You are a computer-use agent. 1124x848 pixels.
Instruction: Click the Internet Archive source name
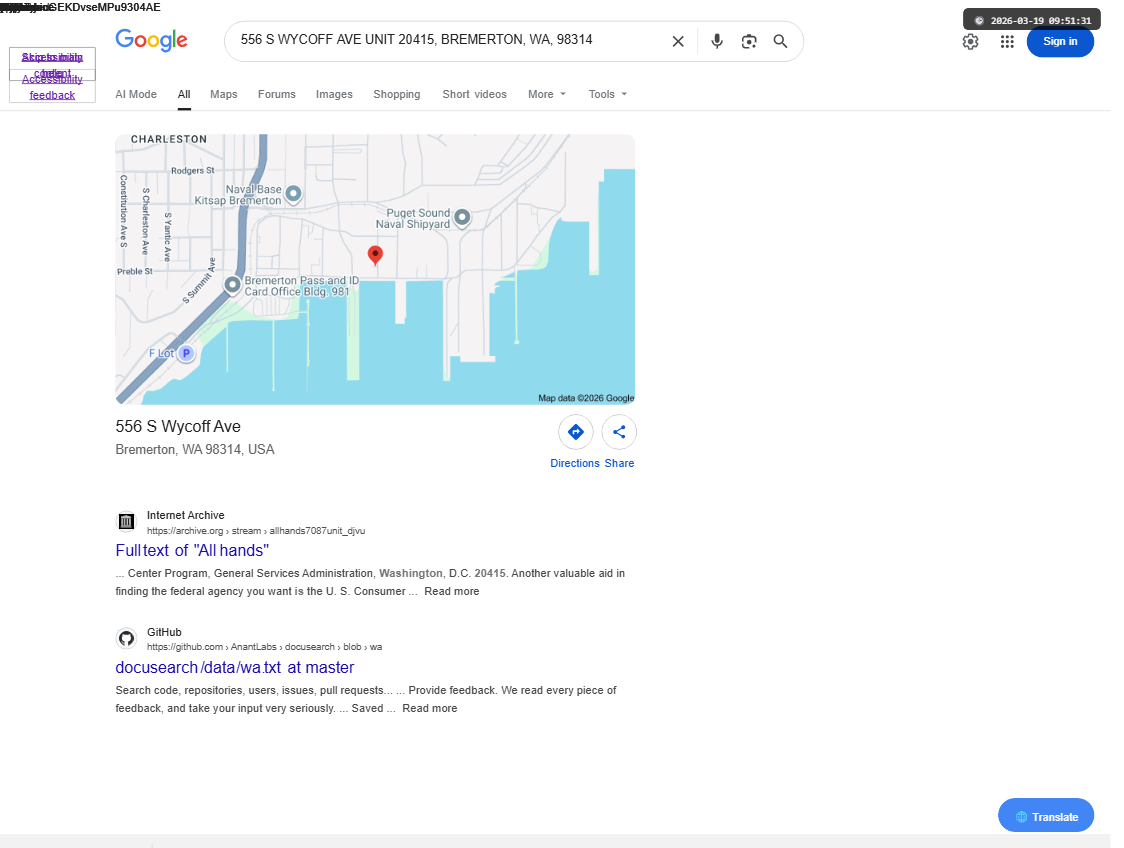186,515
